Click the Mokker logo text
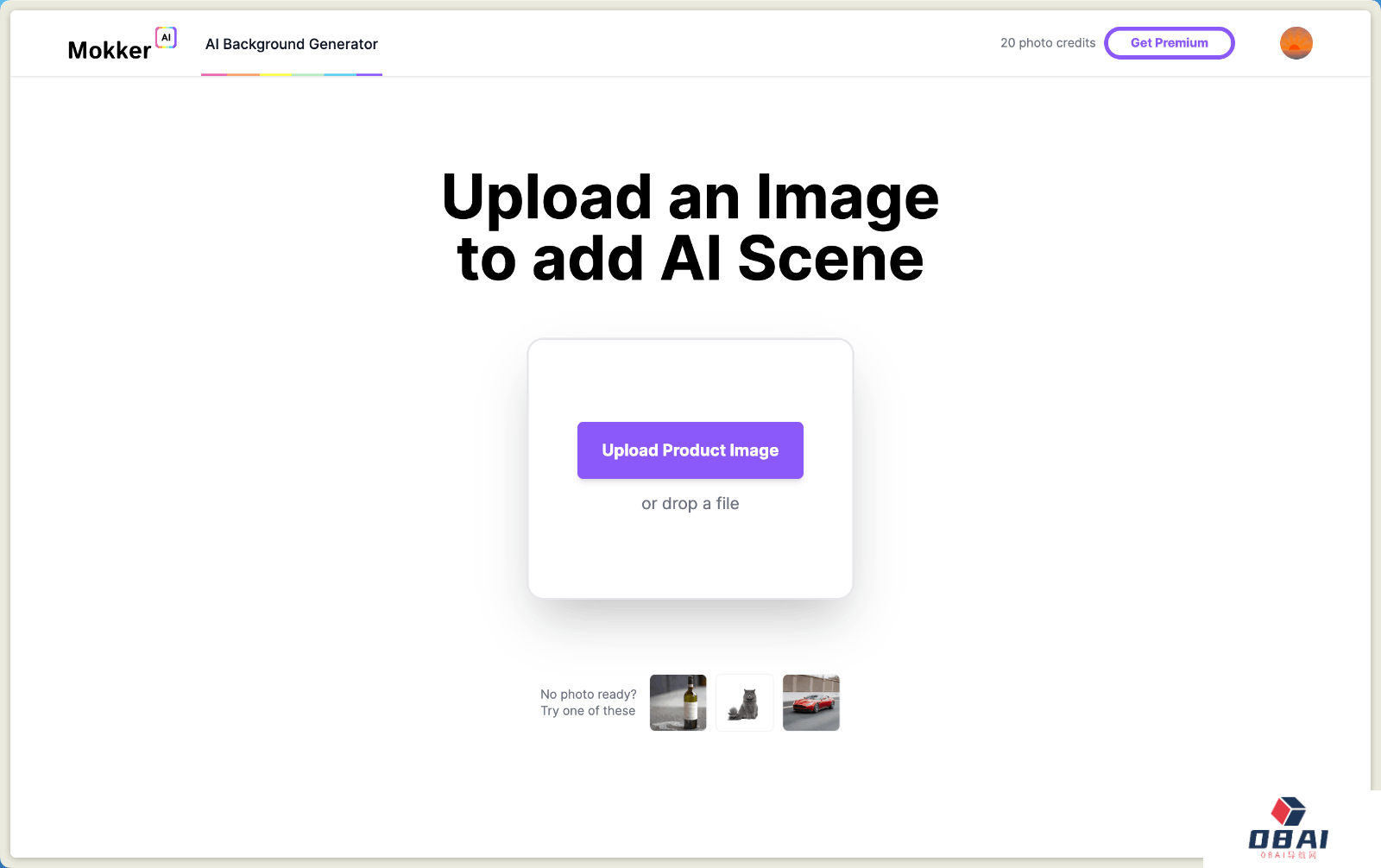The width and height of the screenshot is (1381, 868). click(109, 51)
